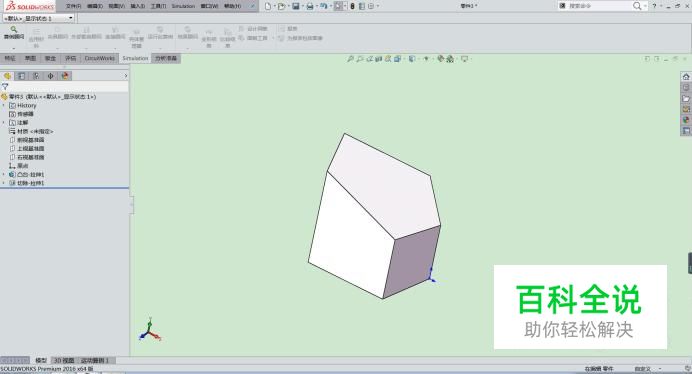Open View Settings monitor icon
The width and height of the screenshot is (692, 374).
pyautogui.click(x=464, y=58)
